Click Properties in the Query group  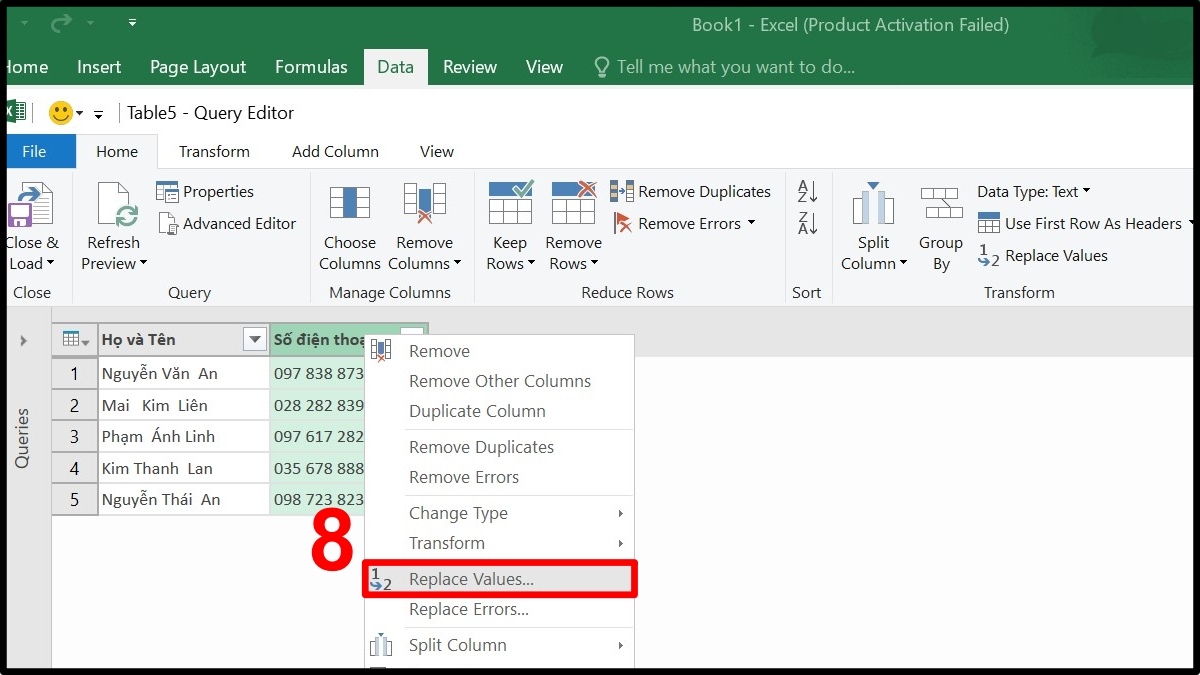coord(215,191)
